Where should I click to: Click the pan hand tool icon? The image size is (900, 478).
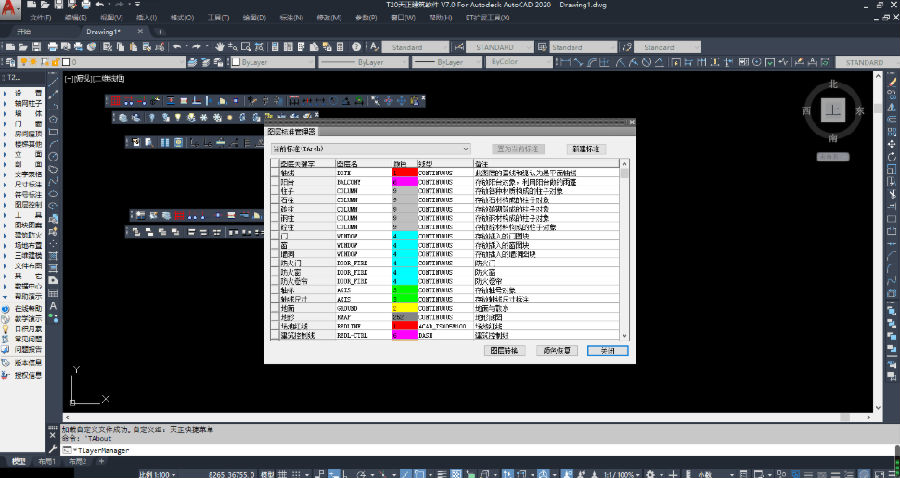[220, 47]
